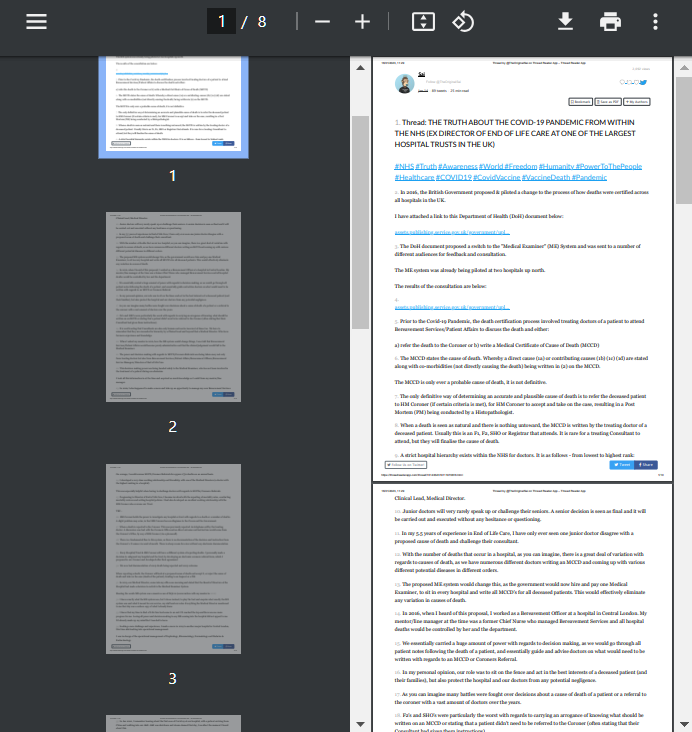The width and height of the screenshot is (692, 732).
Task: Open the gov.uk link after the consultation results sentence
Action: point(452,307)
